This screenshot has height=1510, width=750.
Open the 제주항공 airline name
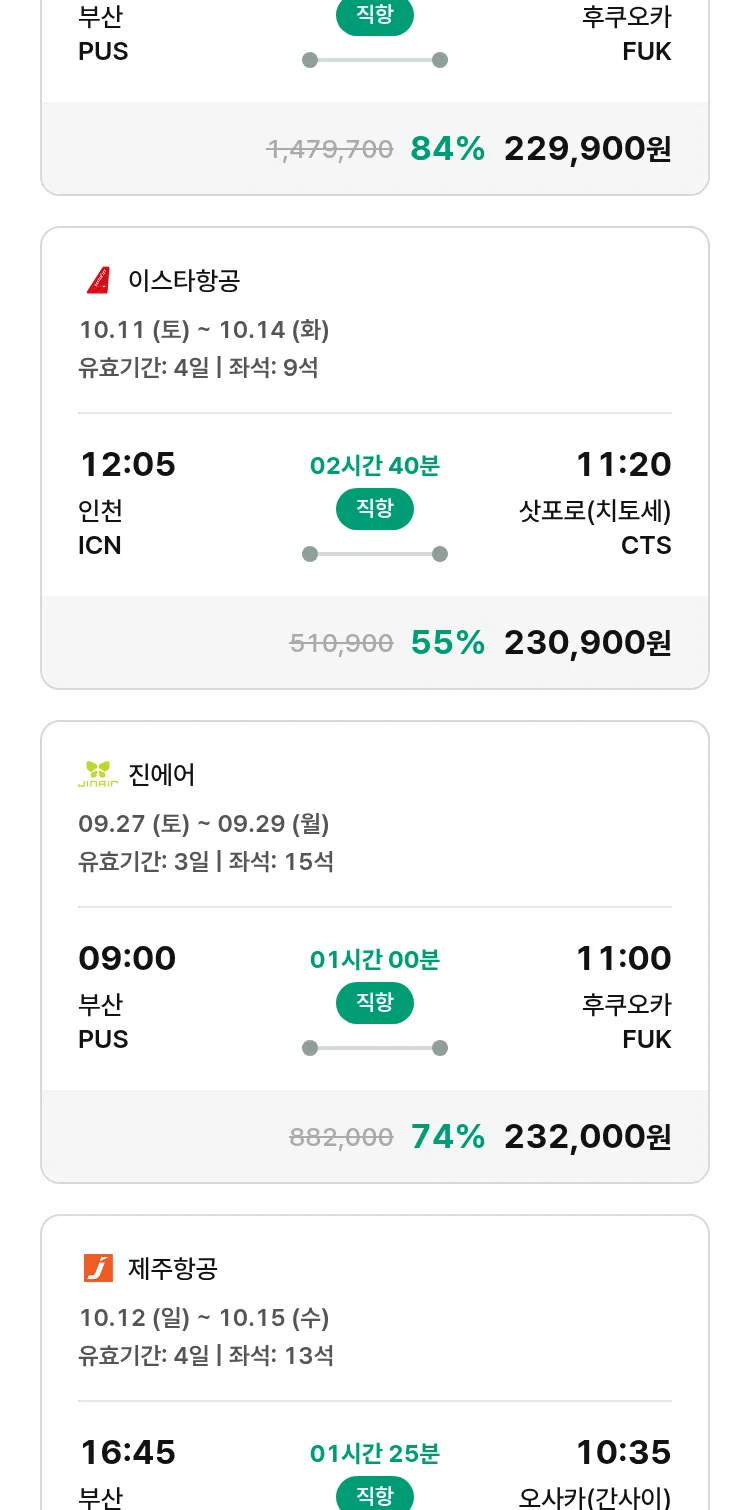click(173, 1268)
